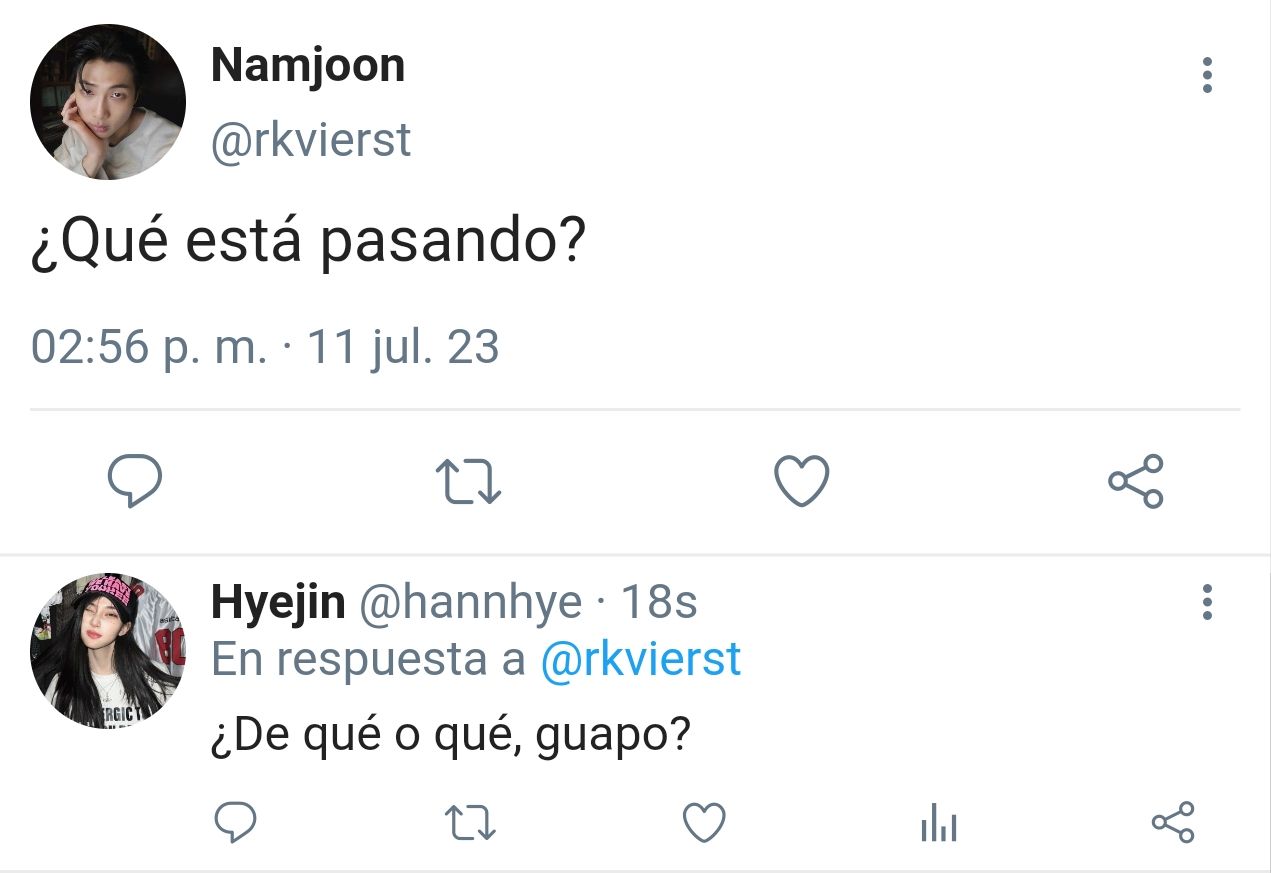Reply to Namjoon's tweet via comment icon
The image size is (1271, 873).
[135, 482]
